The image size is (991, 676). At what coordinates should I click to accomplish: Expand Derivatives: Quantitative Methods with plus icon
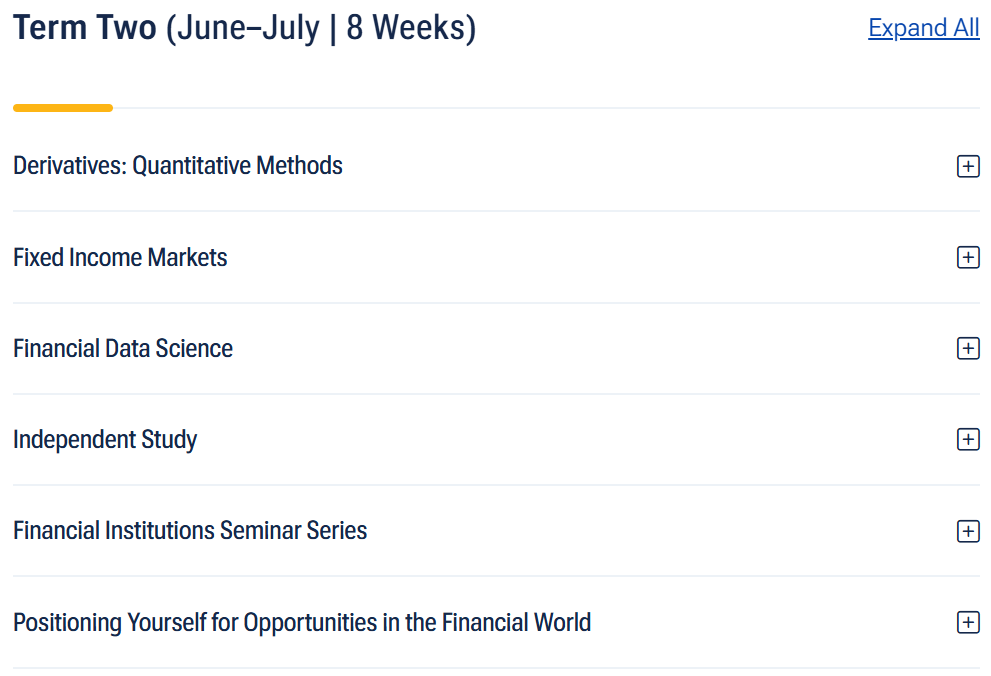[x=968, y=166]
